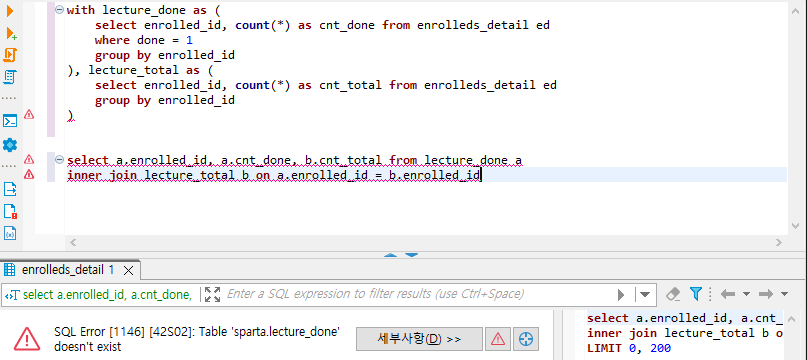Click 'cnt_total' in the lecture_total select line
This screenshot has width=807, height=360.
(x=350, y=85)
